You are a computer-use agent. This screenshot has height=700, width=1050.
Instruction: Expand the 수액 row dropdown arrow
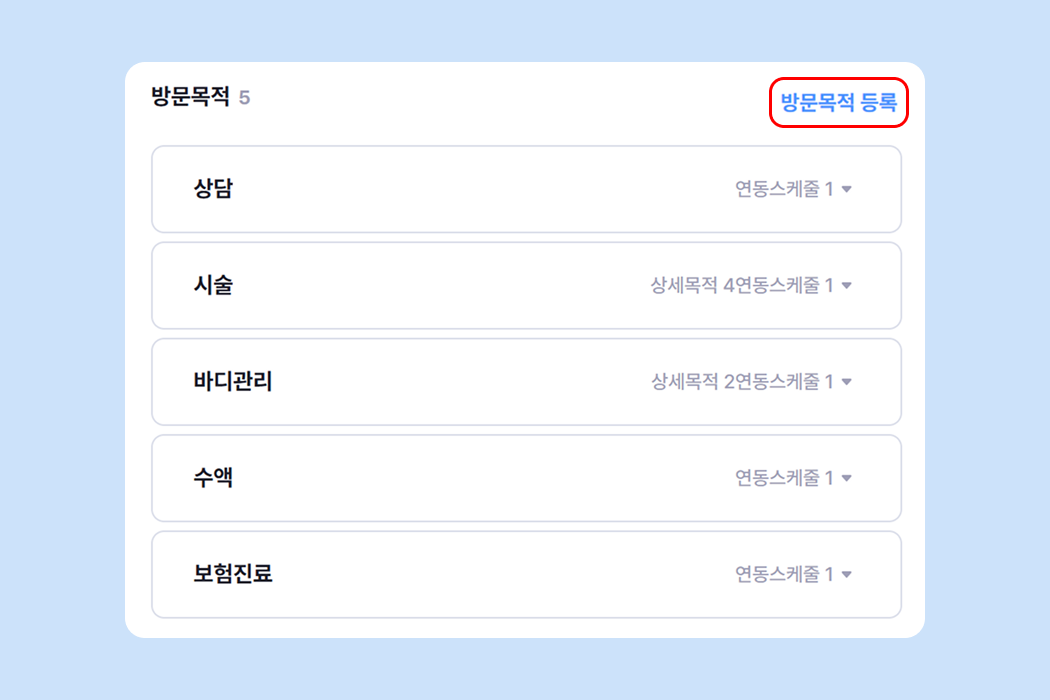pos(847,478)
